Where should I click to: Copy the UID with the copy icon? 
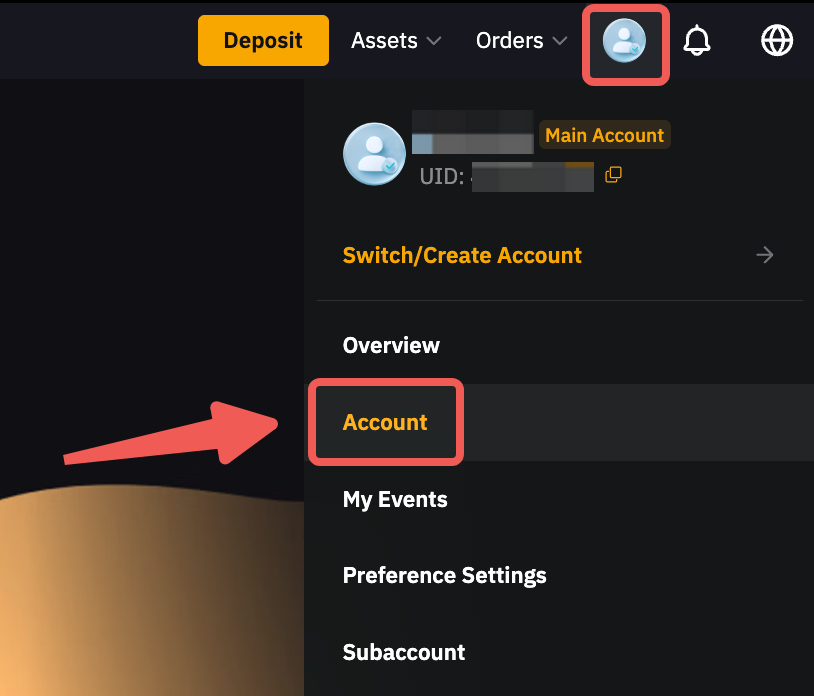[614, 175]
